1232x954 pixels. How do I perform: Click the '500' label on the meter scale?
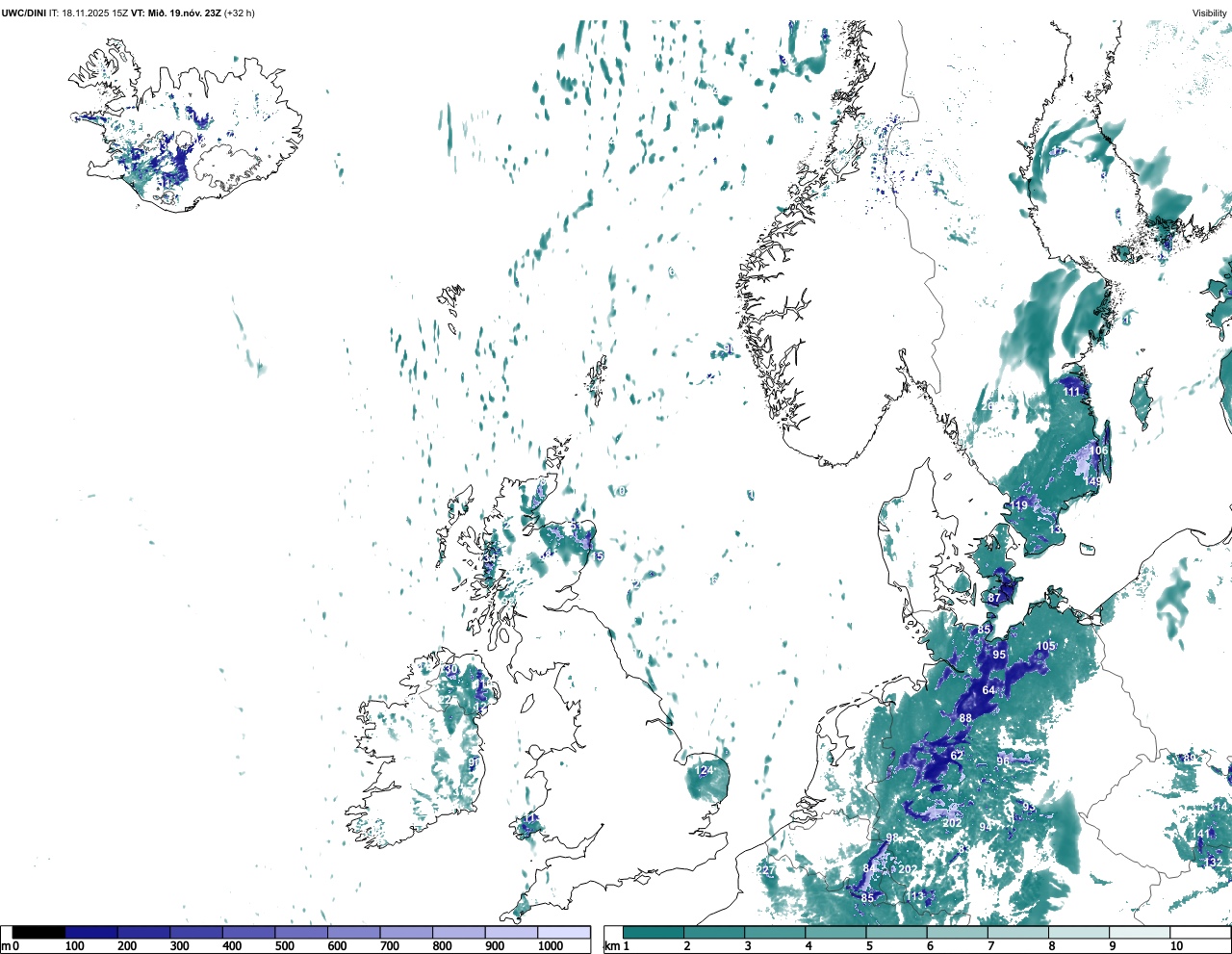[285, 946]
